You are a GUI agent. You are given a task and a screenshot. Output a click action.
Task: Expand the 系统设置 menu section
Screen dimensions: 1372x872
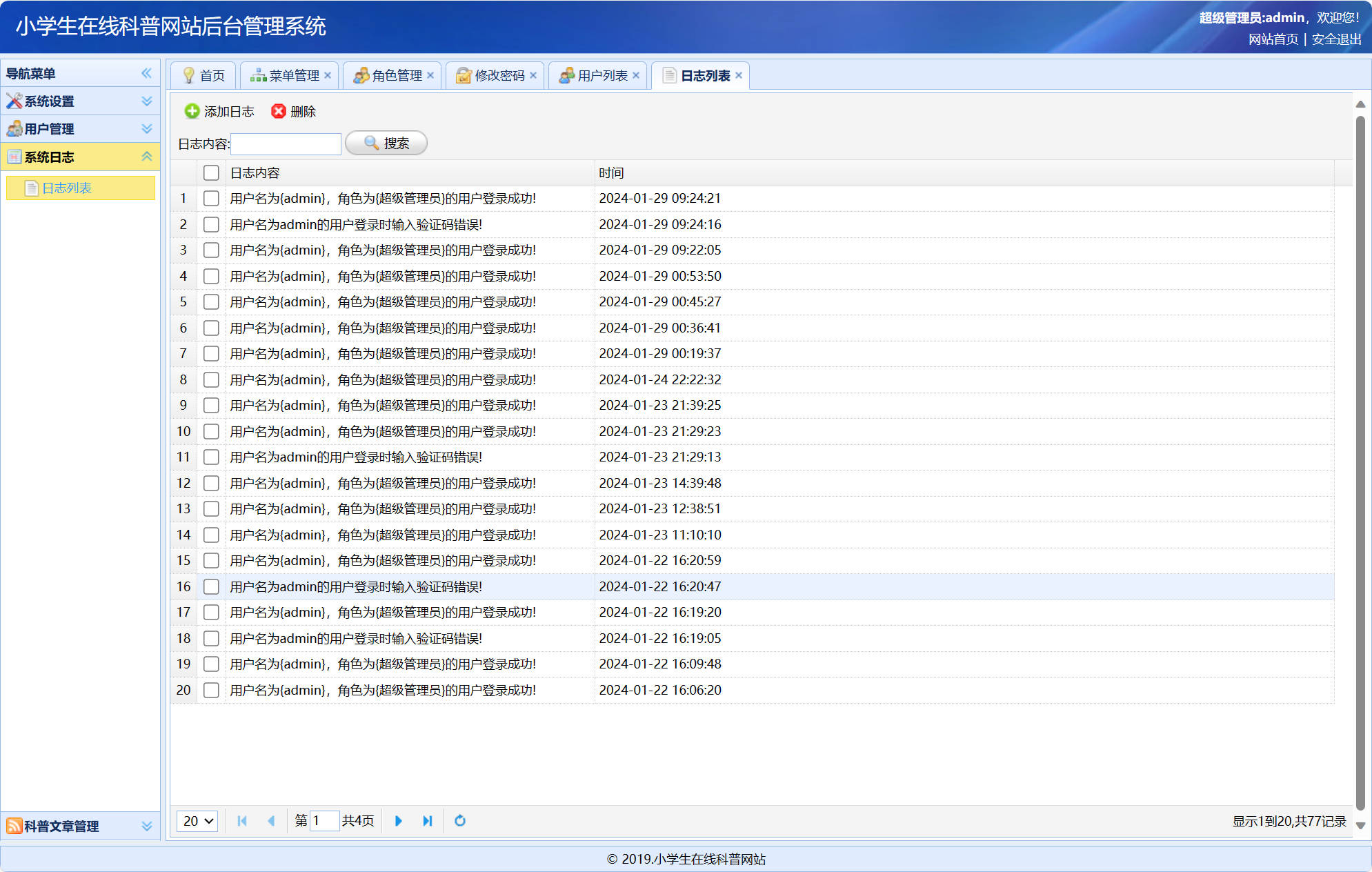point(146,101)
